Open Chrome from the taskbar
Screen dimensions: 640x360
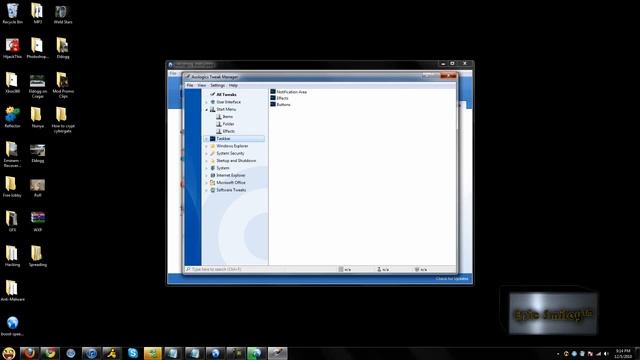50,353
